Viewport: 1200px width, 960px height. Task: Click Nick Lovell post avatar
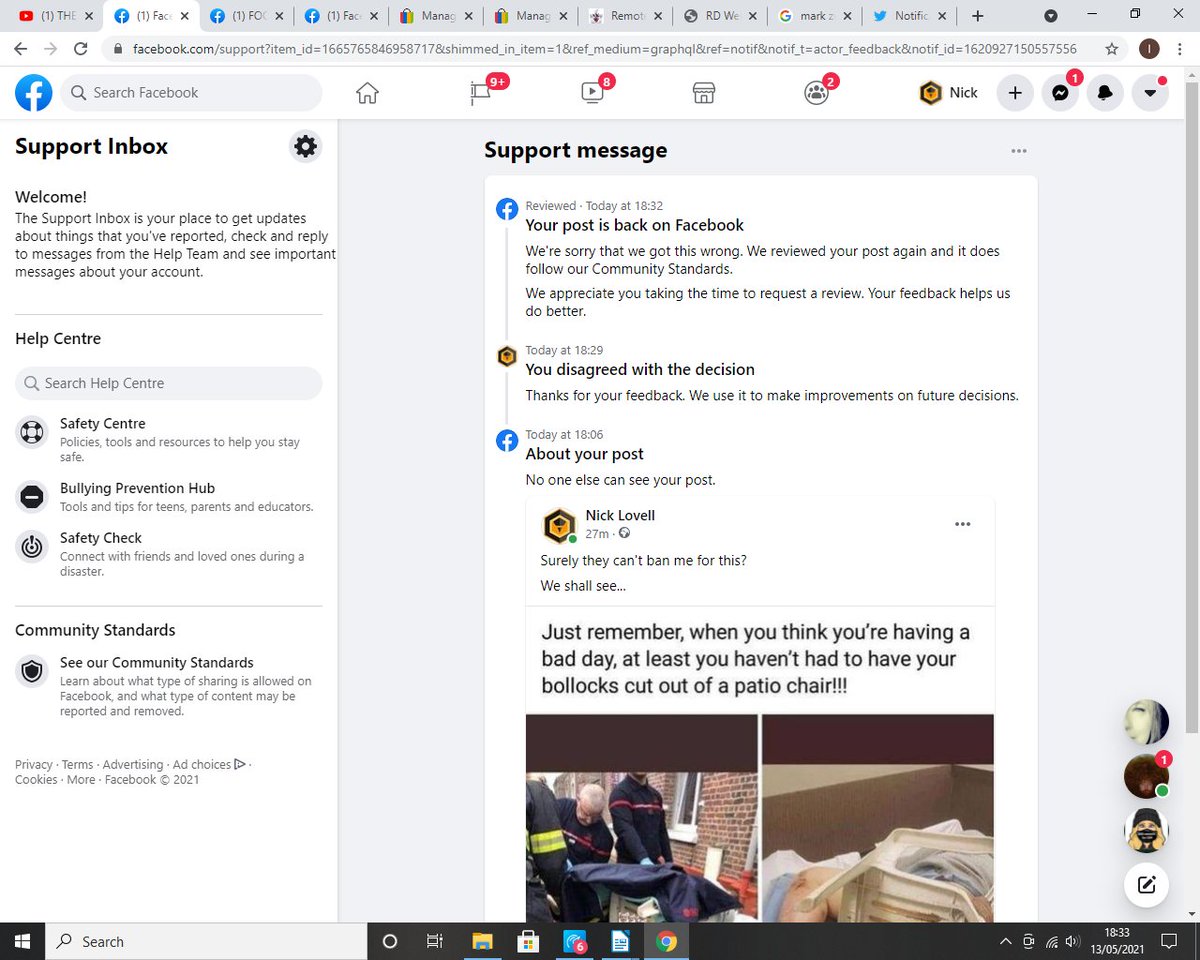560,525
